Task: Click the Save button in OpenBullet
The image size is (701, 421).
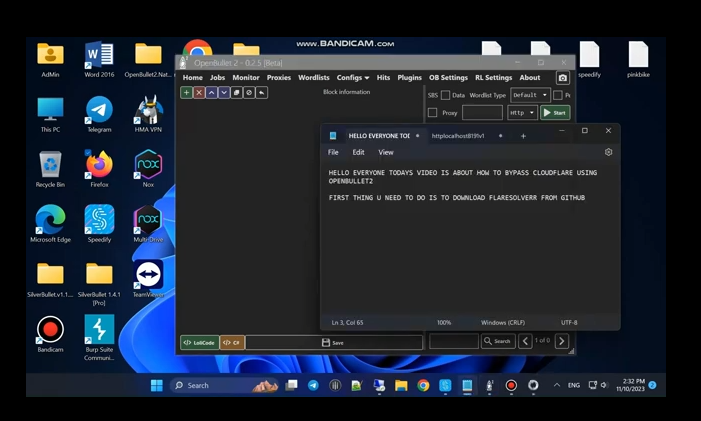Action: [334, 342]
